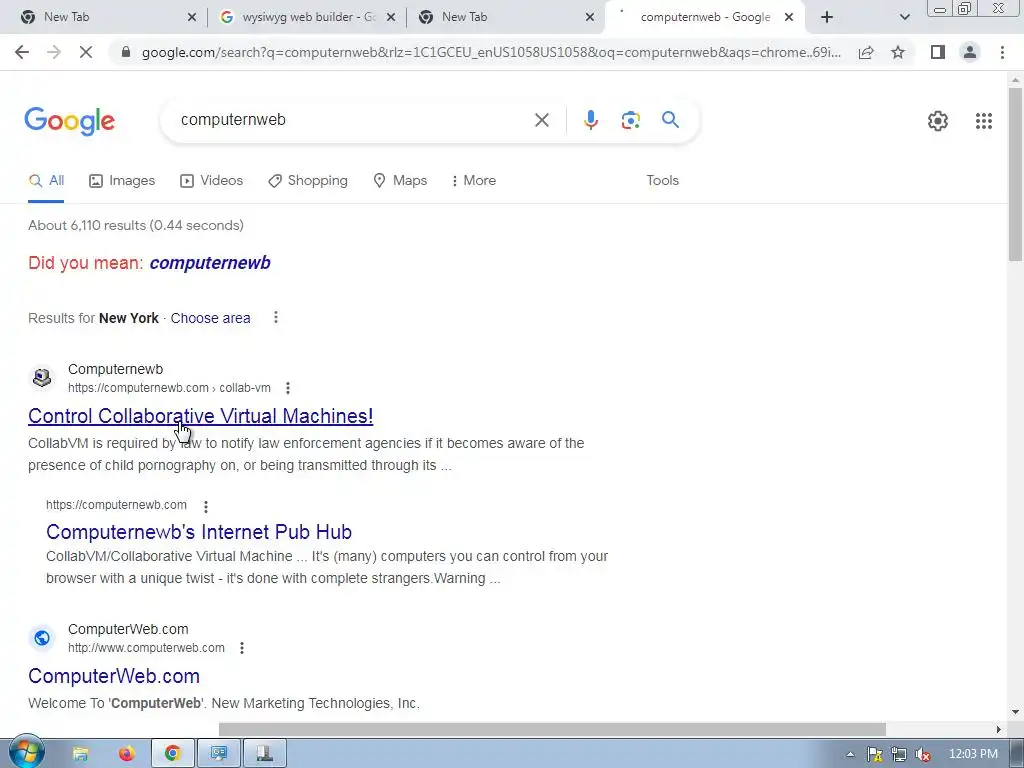The width and height of the screenshot is (1024, 768).
Task: Open Google apps grid
Action: coord(984,121)
